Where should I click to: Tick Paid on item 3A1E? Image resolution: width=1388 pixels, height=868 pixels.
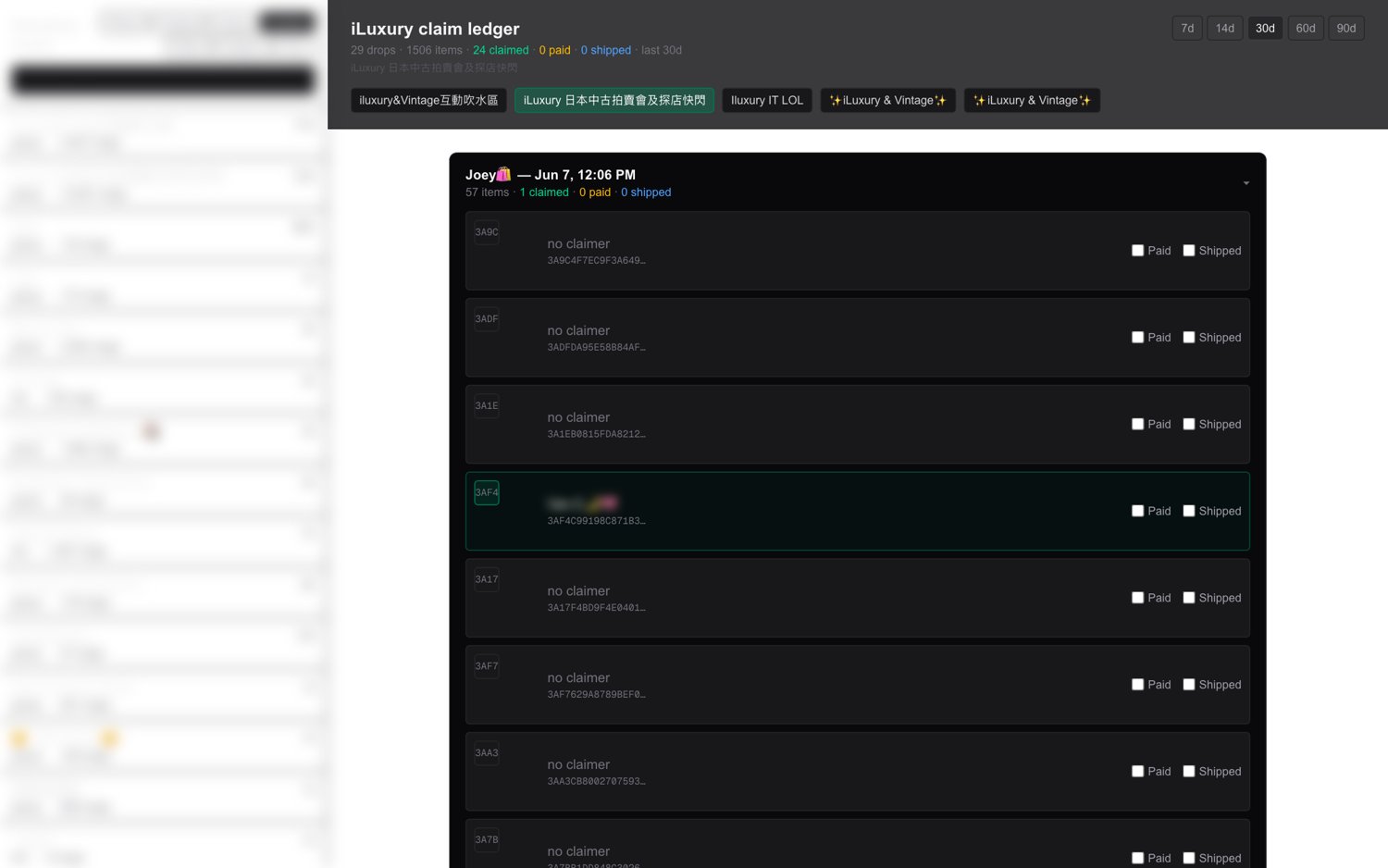pyautogui.click(x=1137, y=424)
